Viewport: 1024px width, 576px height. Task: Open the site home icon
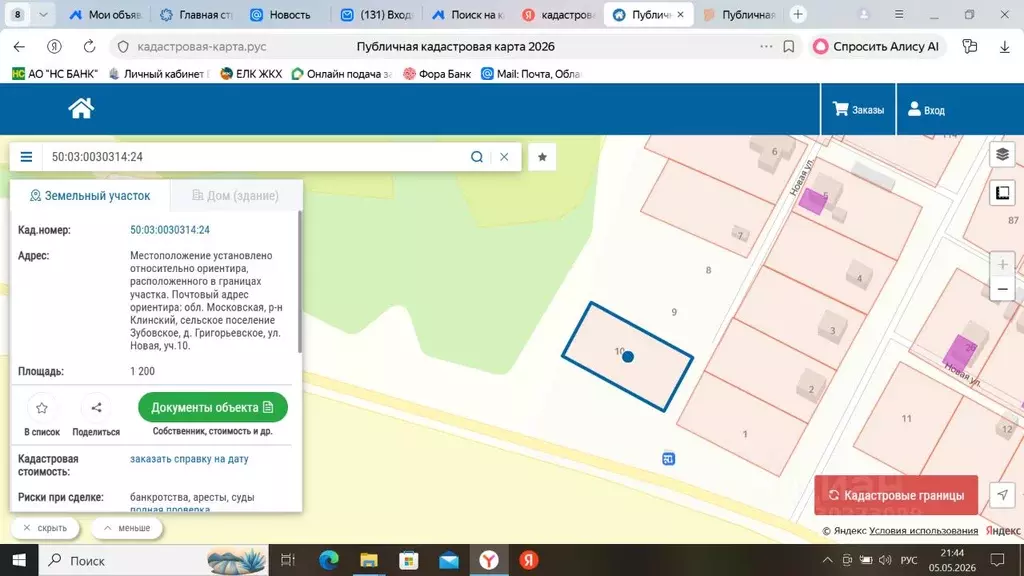[81, 108]
